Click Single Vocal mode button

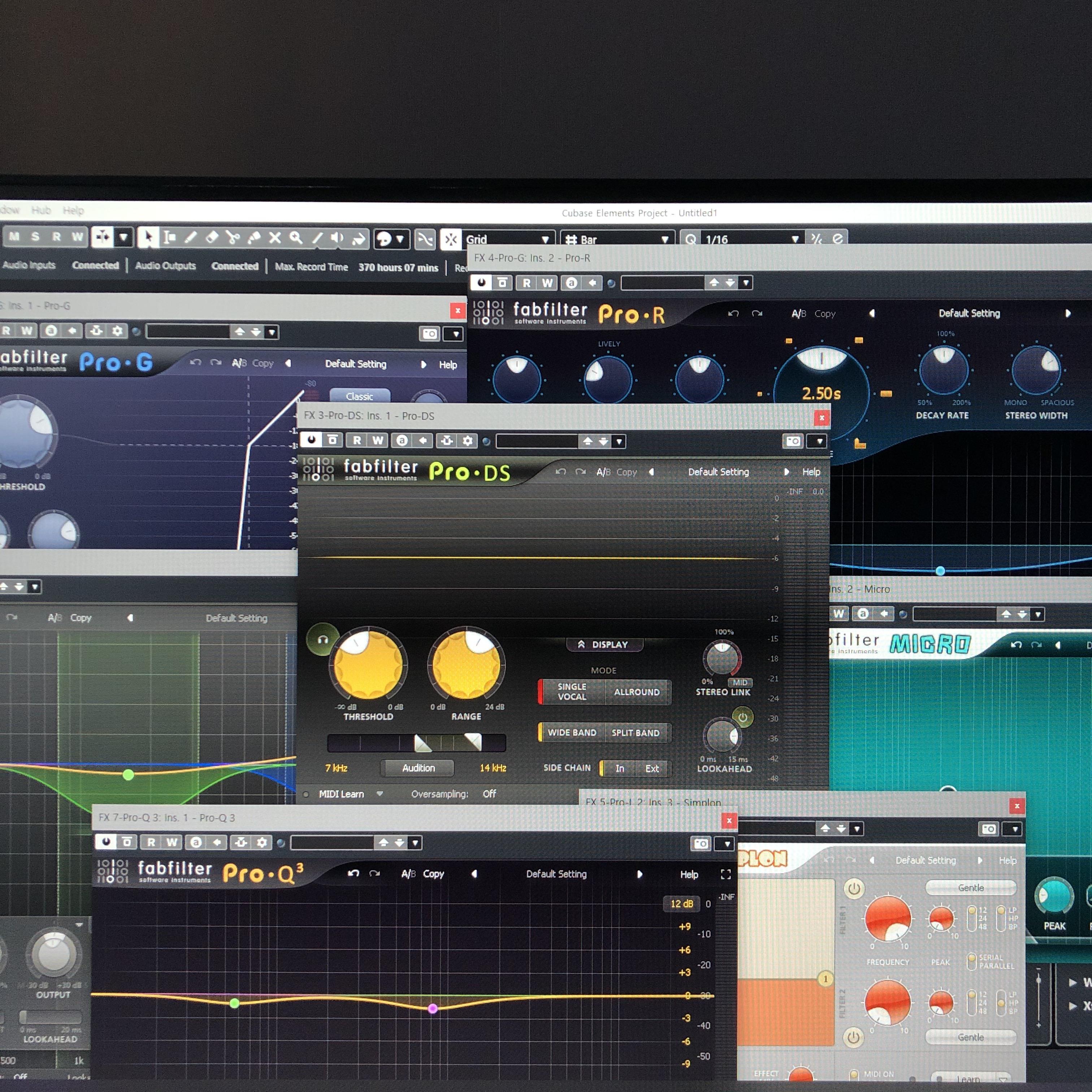pyautogui.click(x=571, y=691)
